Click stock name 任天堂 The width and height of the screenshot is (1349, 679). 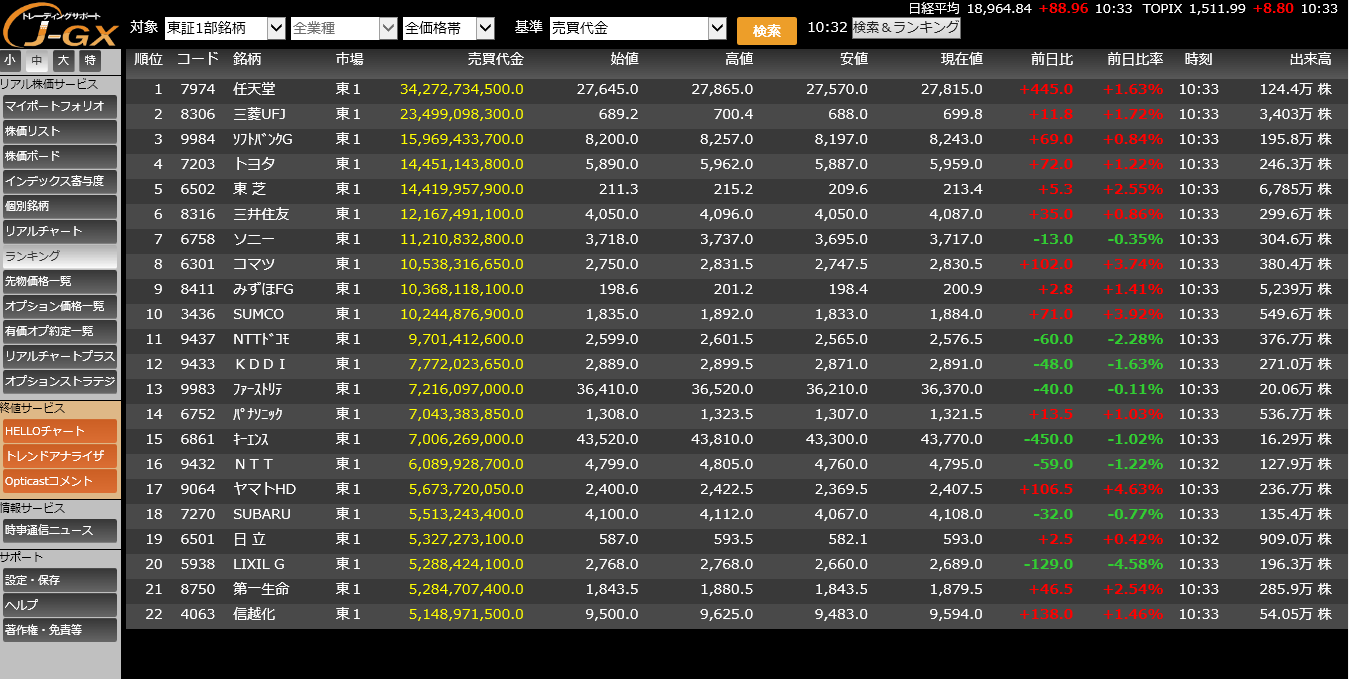(254, 89)
